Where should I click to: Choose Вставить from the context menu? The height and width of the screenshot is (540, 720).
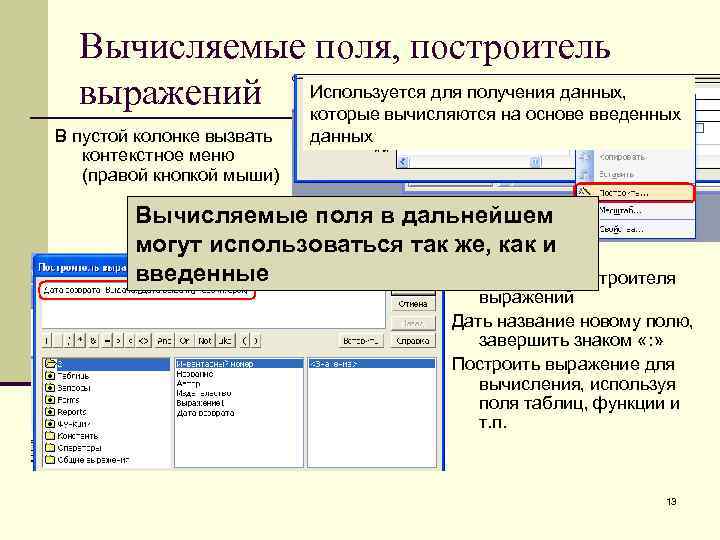[x=635, y=174]
